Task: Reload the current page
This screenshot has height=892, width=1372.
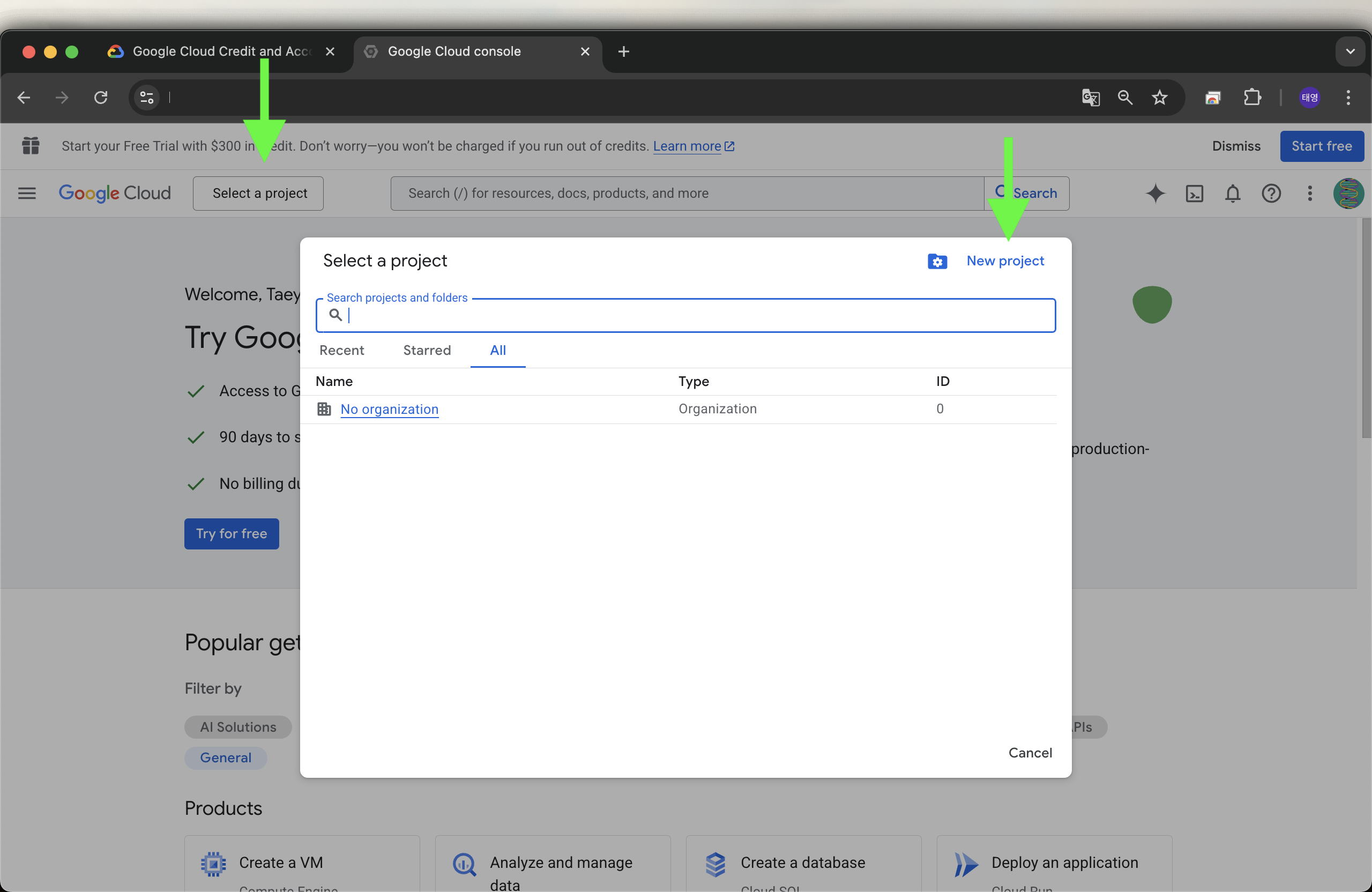Action: point(101,98)
